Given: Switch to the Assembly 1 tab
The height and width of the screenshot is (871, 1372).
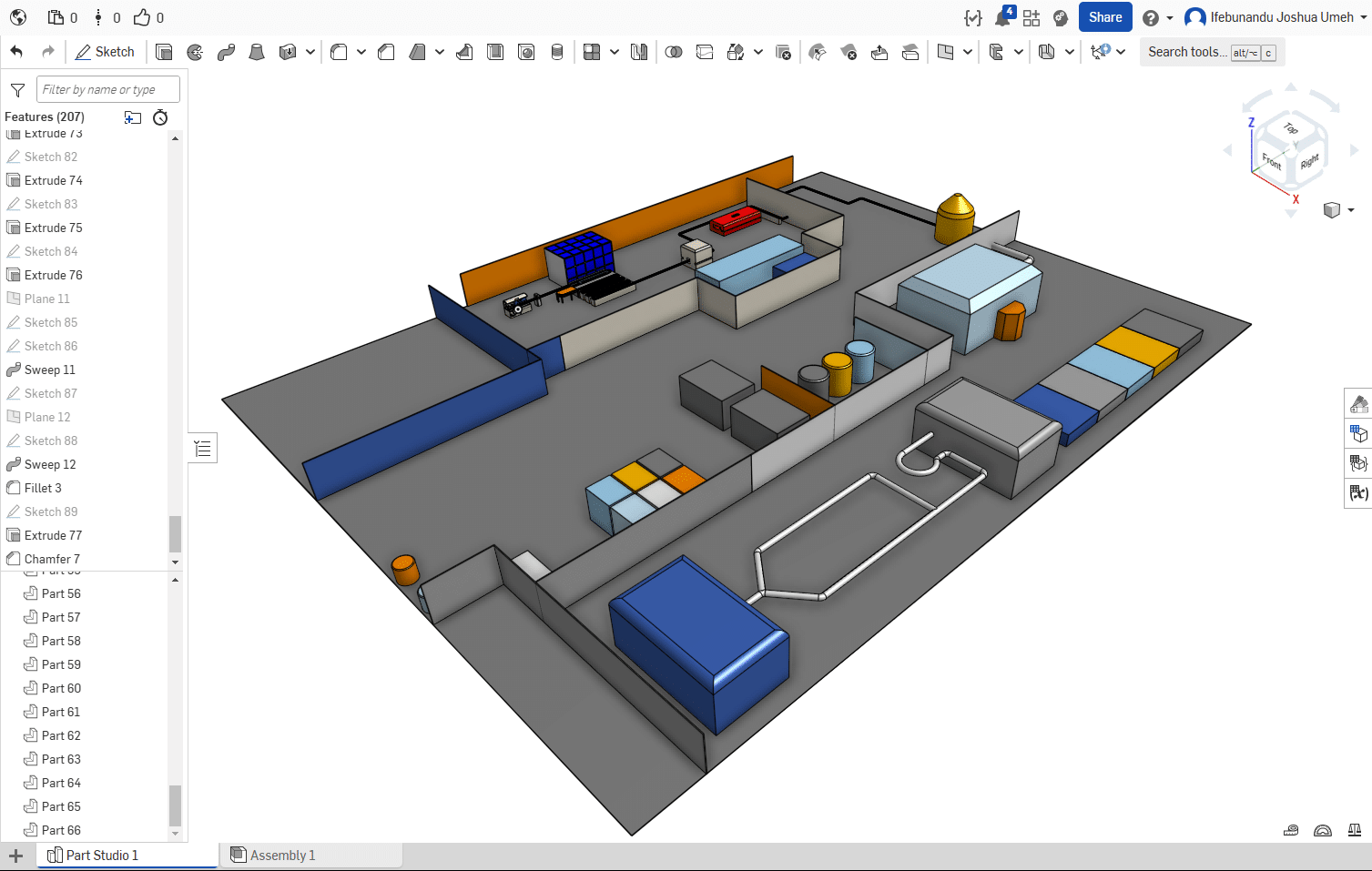Looking at the screenshot, I should [281, 855].
